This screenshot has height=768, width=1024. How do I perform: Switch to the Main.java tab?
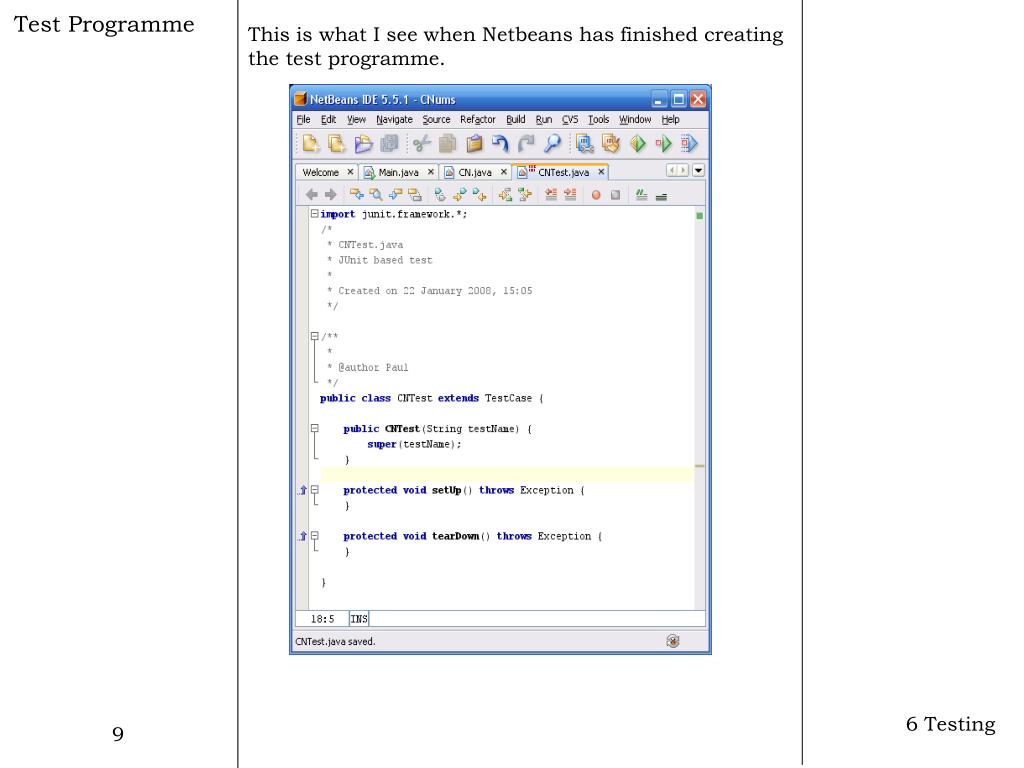click(x=398, y=172)
